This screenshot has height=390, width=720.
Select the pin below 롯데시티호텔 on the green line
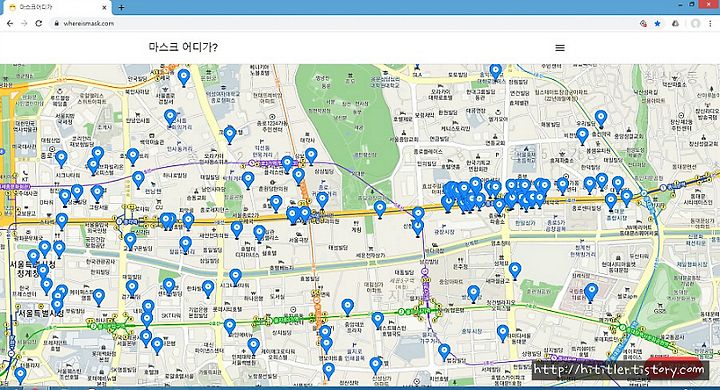pyautogui.click(x=230, y=327)
